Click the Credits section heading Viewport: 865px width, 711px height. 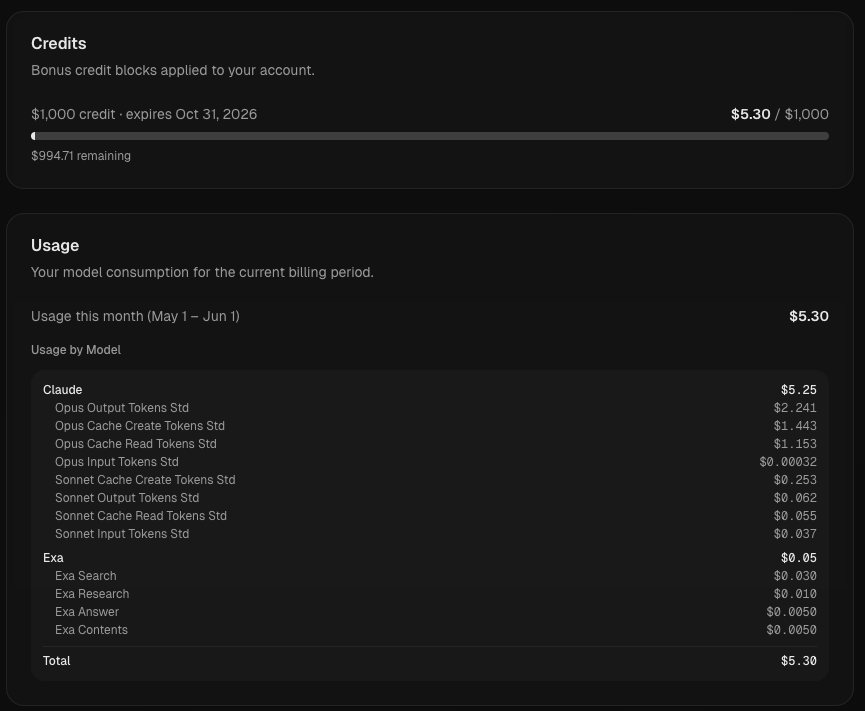tap(58, 44)
